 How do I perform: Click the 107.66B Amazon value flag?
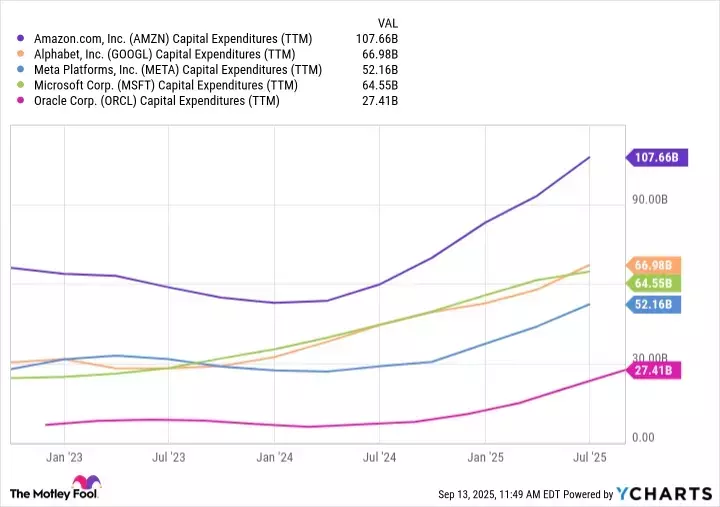658,157
